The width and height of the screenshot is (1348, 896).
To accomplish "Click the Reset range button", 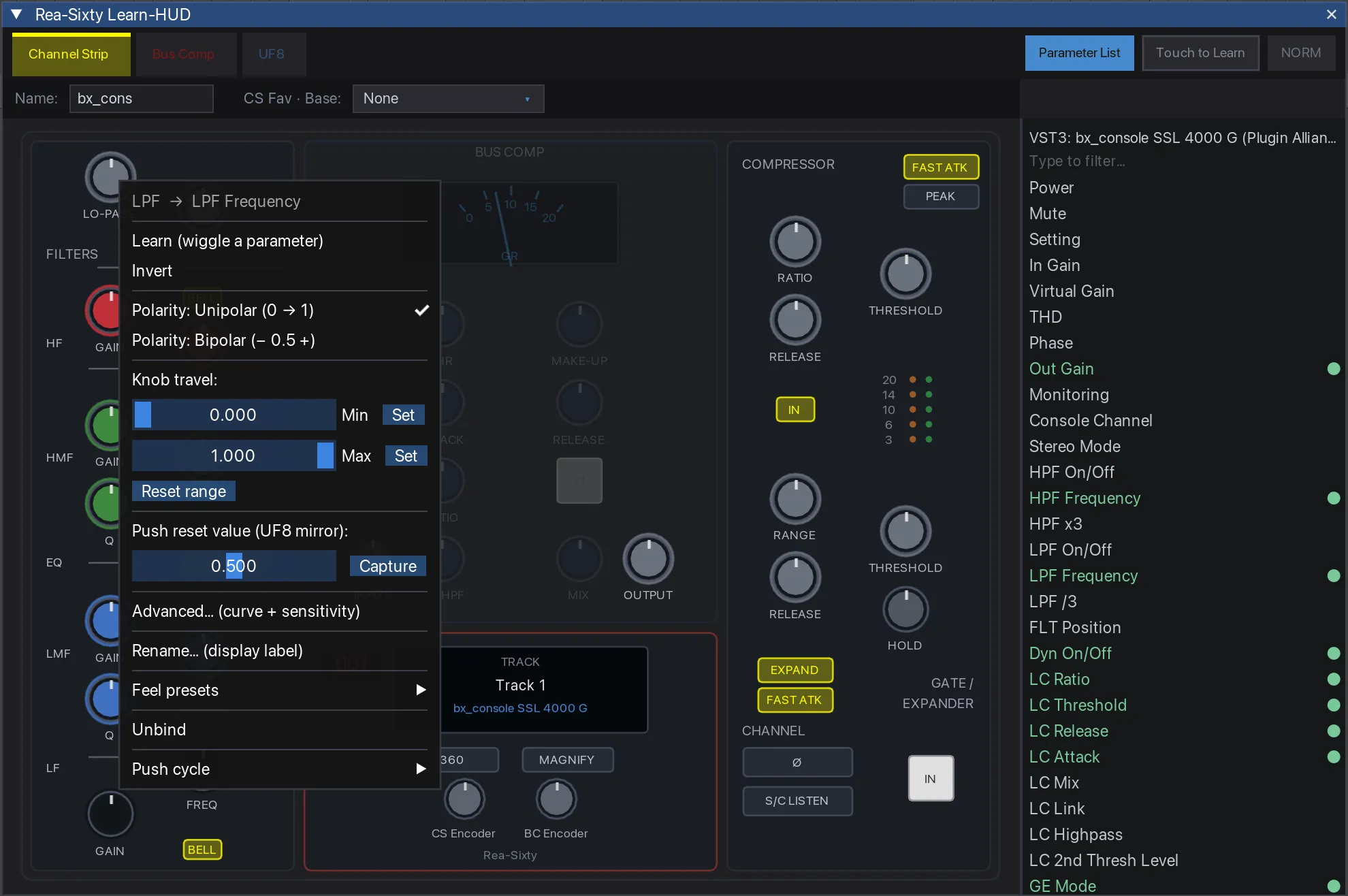I will click(x=184, y=492).
